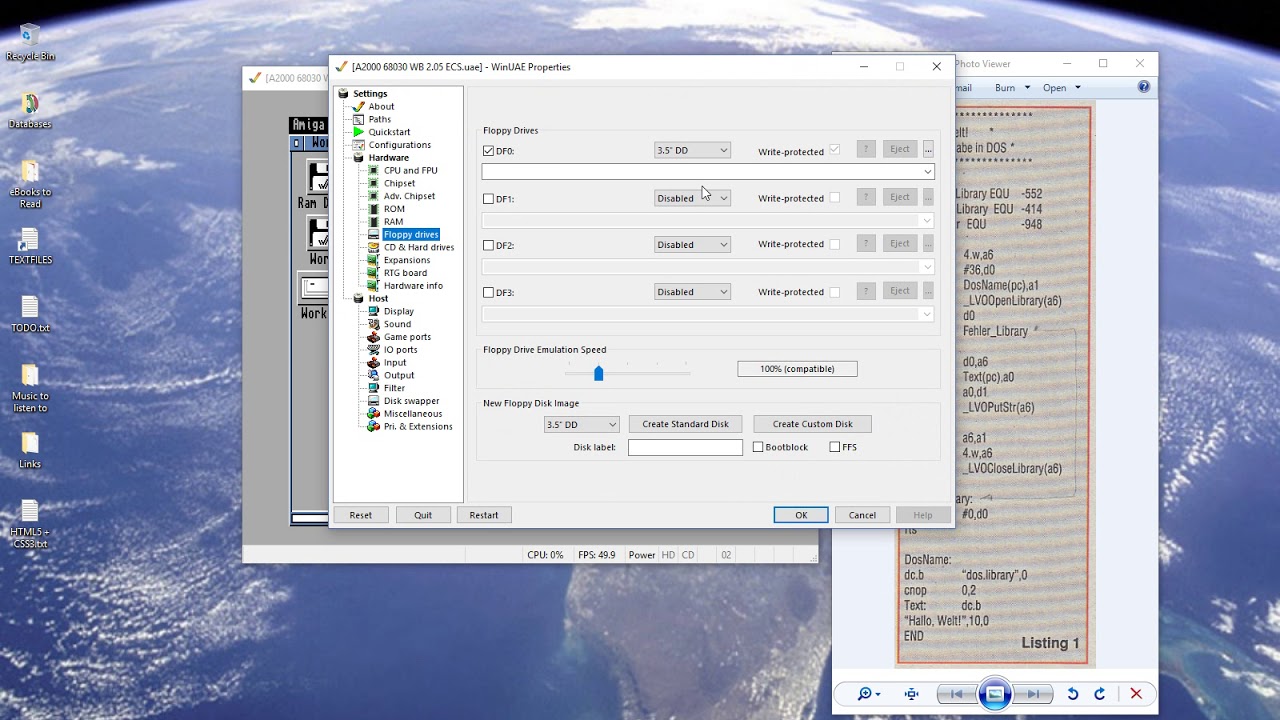The width and height of the screenshot is (1280, 720).
Task: Go to Configurations in the tree
Action: coord(399,145)
